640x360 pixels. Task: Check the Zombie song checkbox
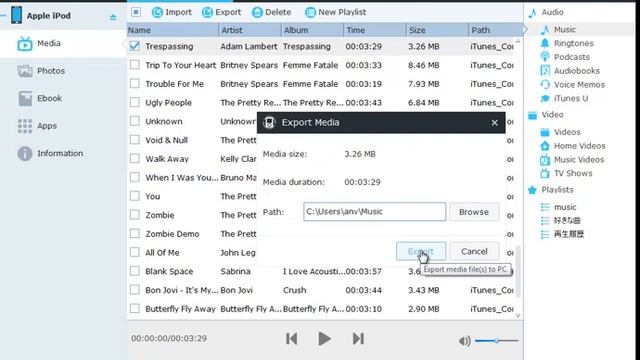coord(135,215)
